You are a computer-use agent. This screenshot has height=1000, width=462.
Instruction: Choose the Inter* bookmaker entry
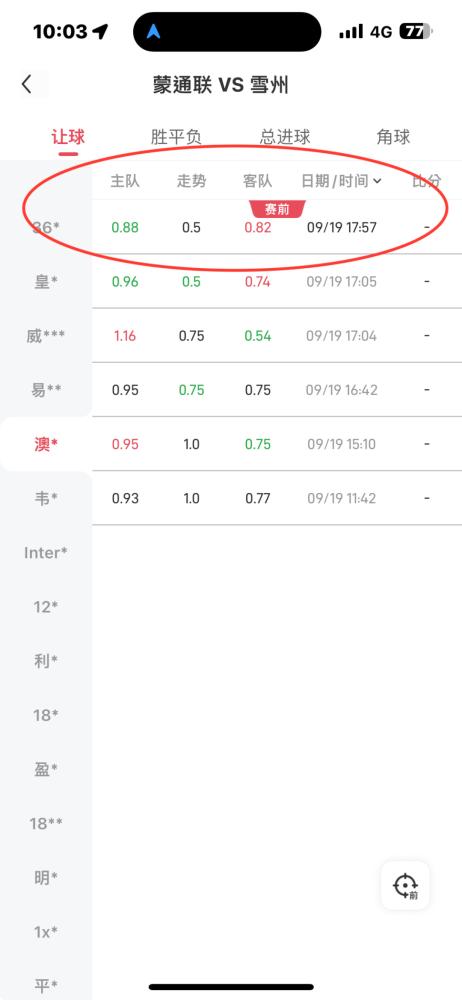coord(46,552)
